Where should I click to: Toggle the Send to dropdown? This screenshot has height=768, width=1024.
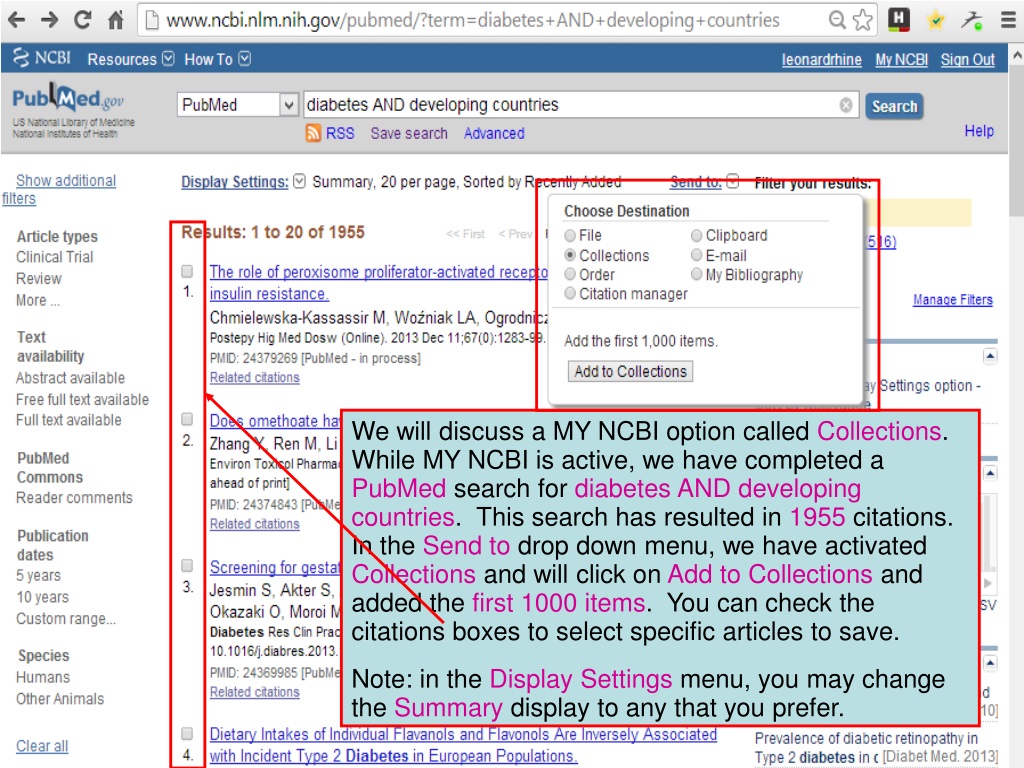pos(704,182)
